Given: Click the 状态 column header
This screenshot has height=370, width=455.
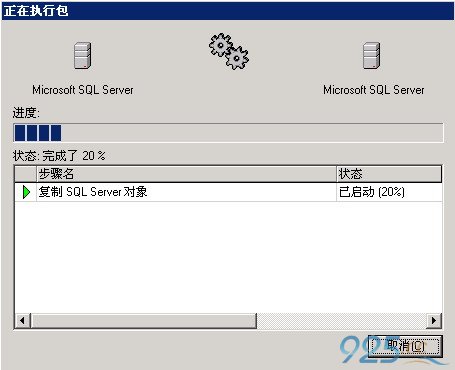Looking at the screenshot, I should (389, 174).
